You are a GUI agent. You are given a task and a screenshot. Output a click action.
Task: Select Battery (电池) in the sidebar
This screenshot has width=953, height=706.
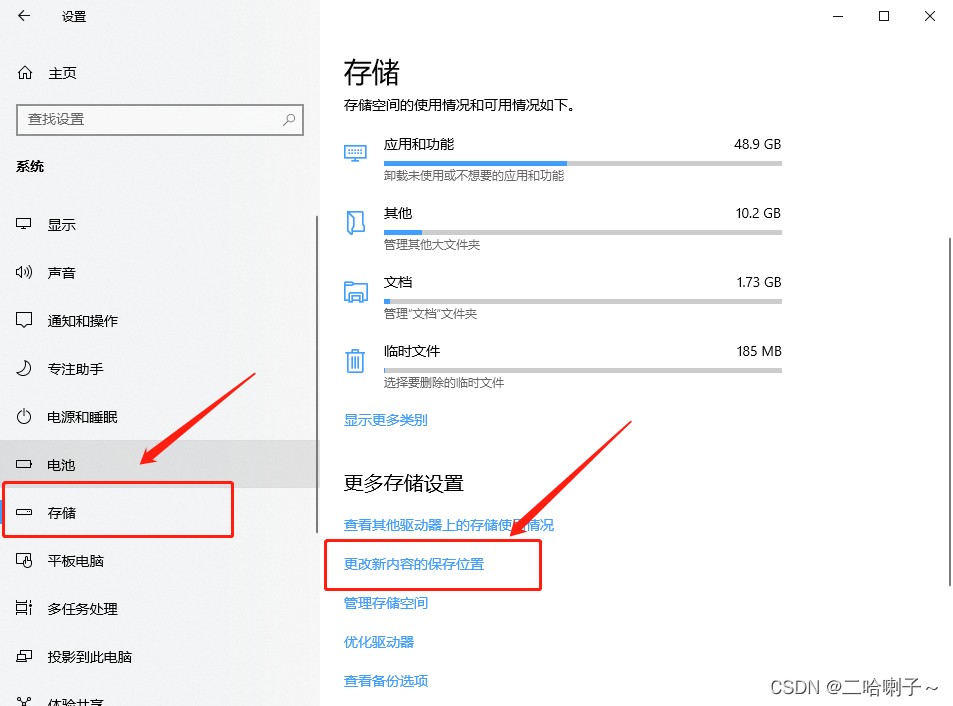coord(61,465)
